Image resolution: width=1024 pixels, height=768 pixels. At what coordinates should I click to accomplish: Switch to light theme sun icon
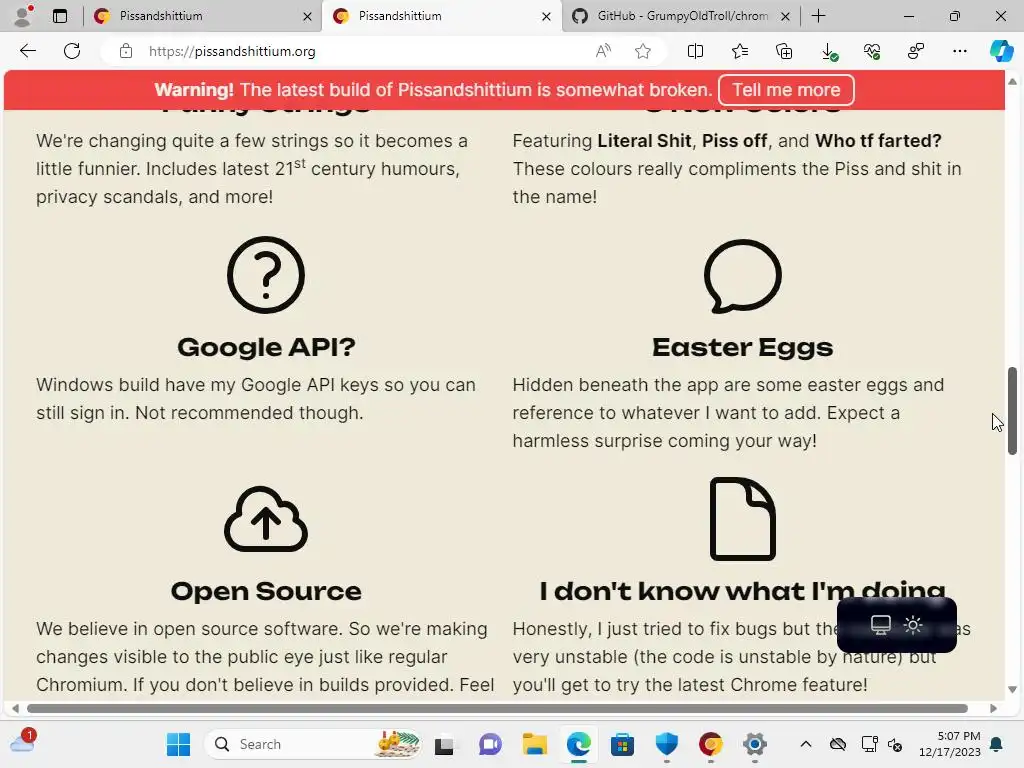[x=913, y=625]
